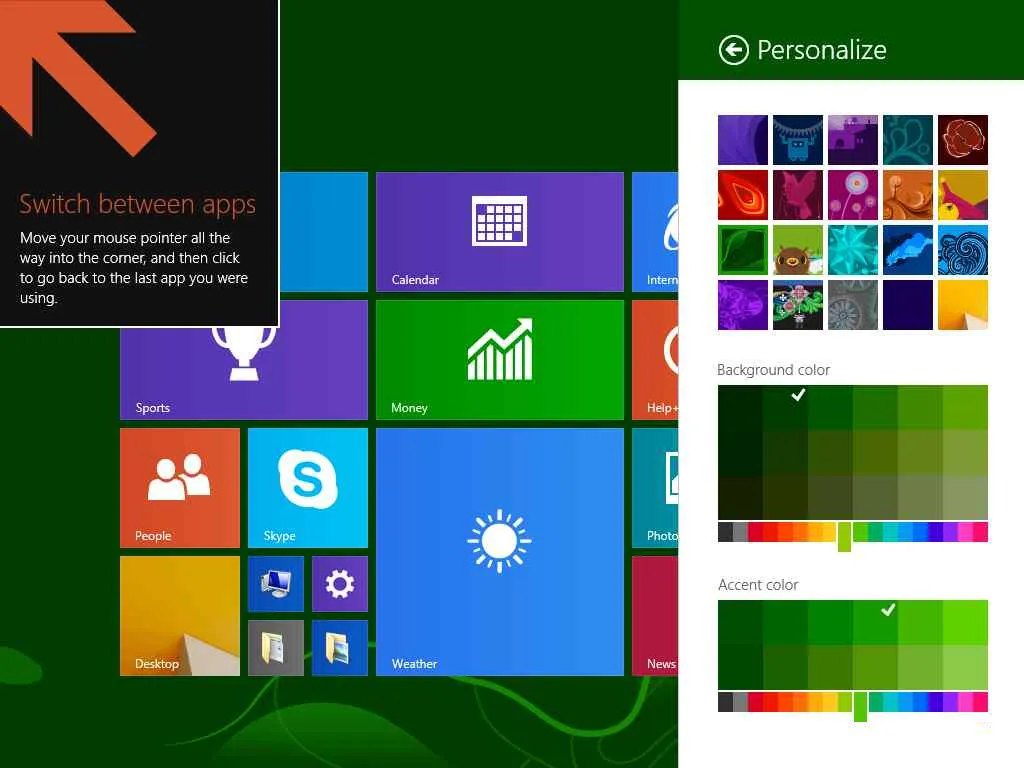Select the yellow pattern with magenta bird
Viewport: 1024px width, 768px height.
(x=963, y=195)
